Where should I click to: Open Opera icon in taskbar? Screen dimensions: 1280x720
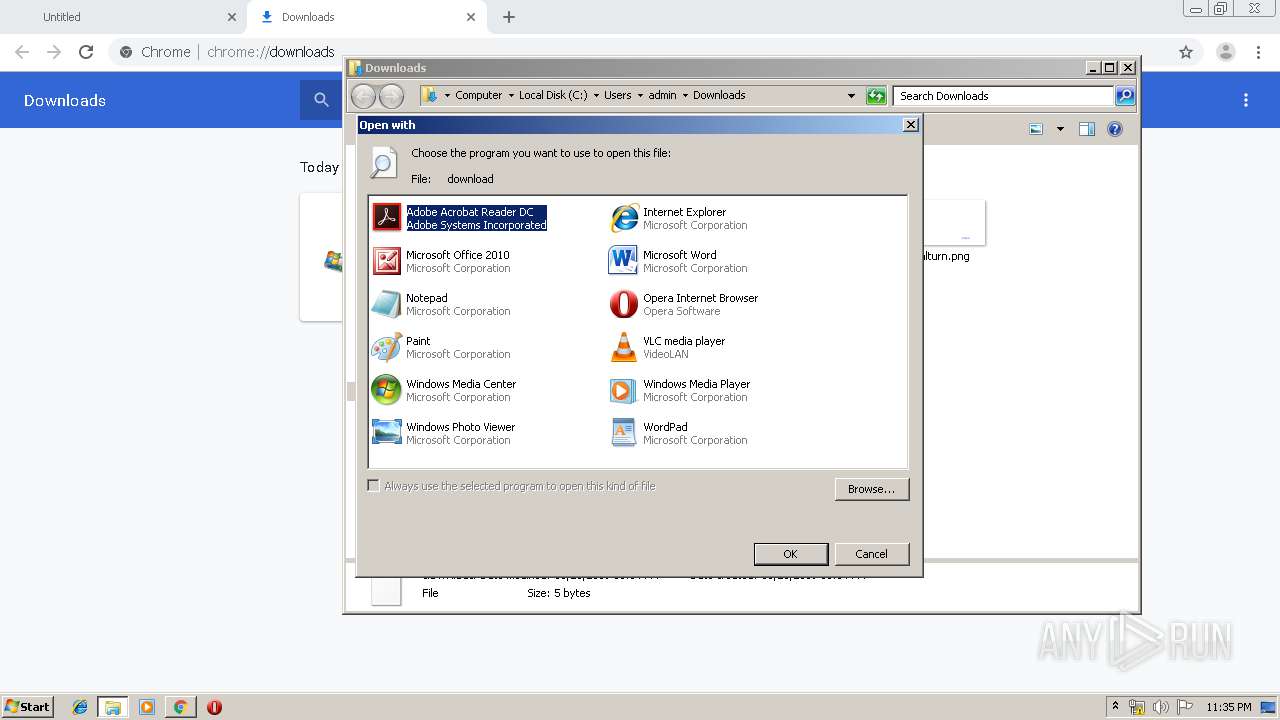click(214, 707)
